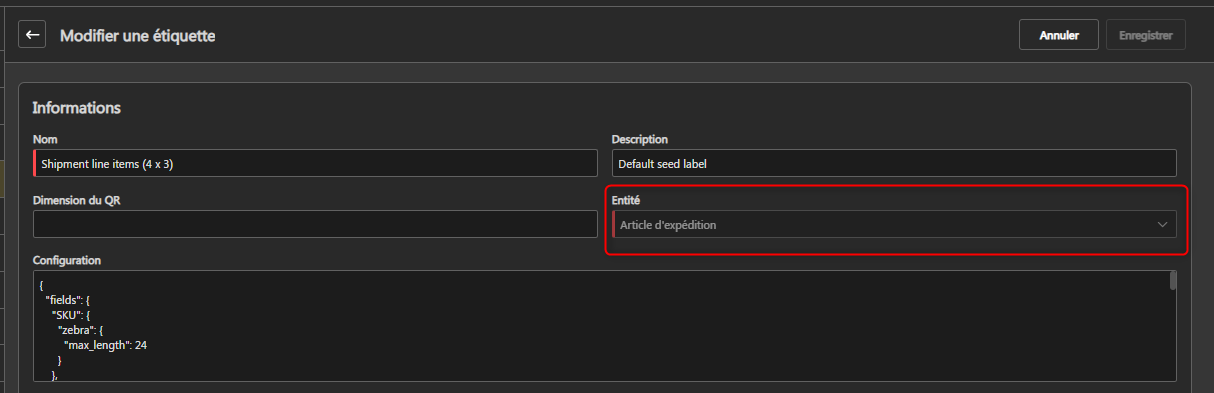Click the "max_length": 24 line in Configuration

[107, 345]
